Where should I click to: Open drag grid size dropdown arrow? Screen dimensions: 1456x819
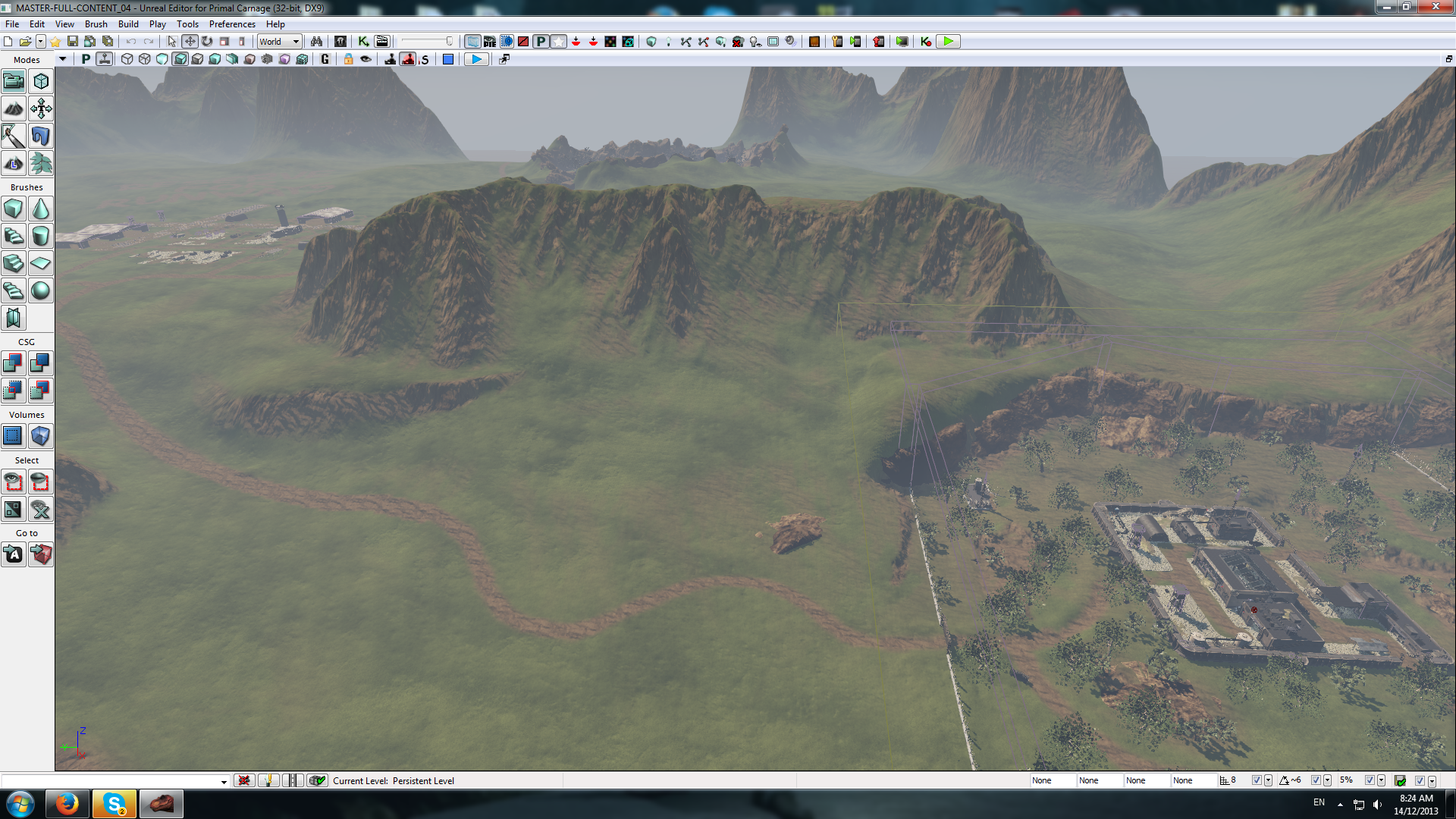click(x=1268, y=780)
